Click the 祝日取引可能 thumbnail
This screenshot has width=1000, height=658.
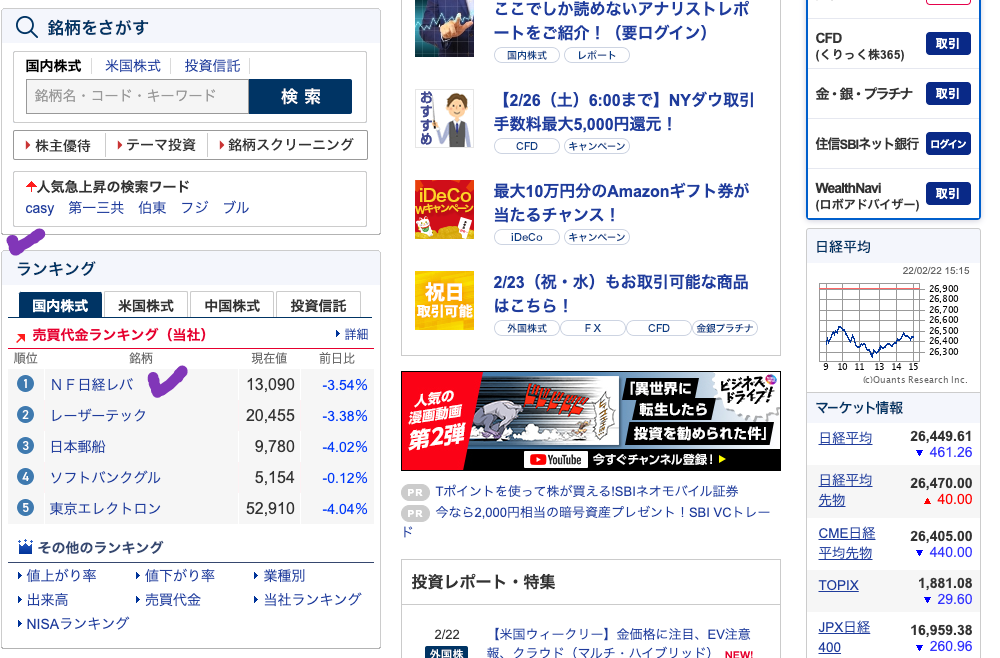click(444, 300)
